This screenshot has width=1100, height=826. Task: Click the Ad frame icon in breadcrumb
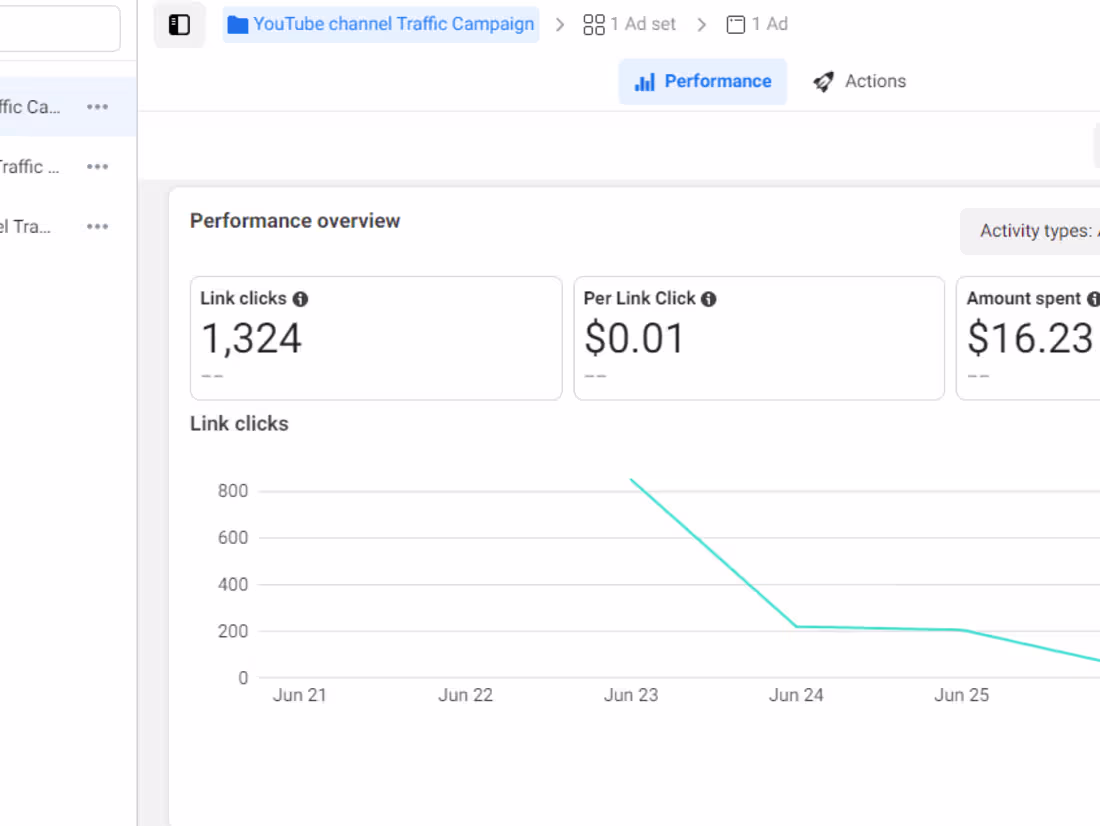(x=736, y=23)
